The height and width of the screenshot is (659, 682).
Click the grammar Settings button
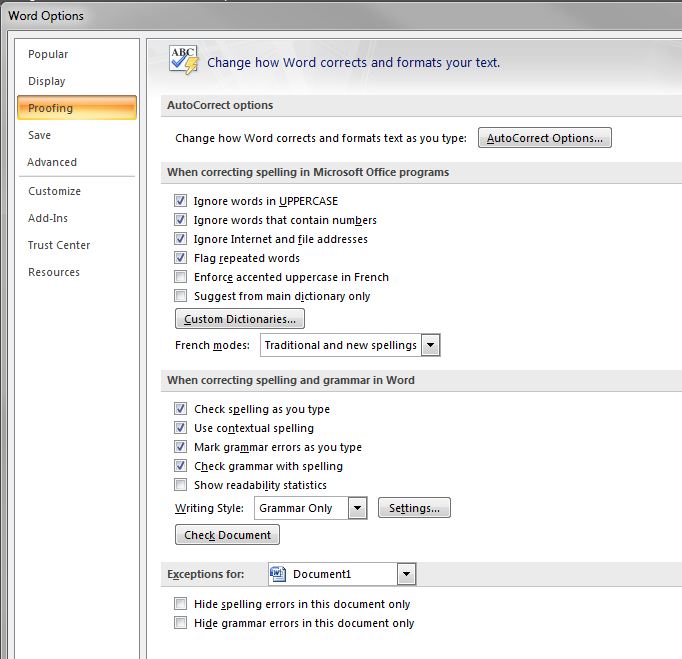coord(414,508)
